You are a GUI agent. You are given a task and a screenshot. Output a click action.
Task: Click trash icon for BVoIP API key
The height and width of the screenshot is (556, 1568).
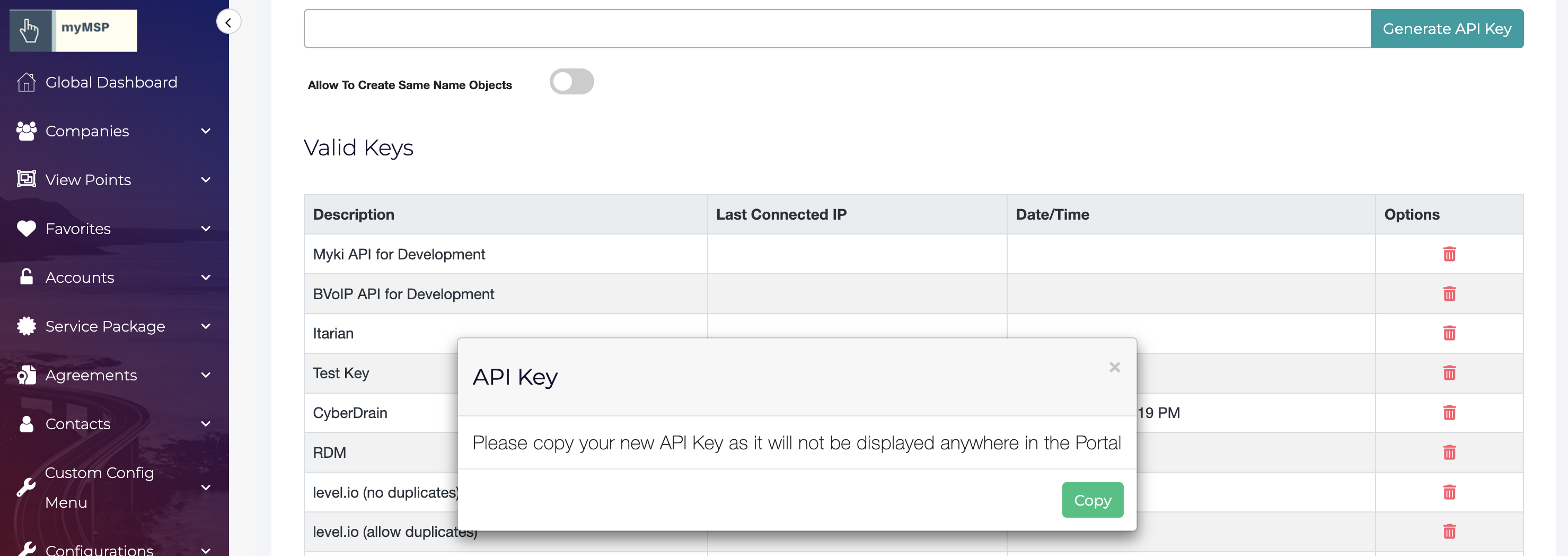click(x=1449, y=294)
